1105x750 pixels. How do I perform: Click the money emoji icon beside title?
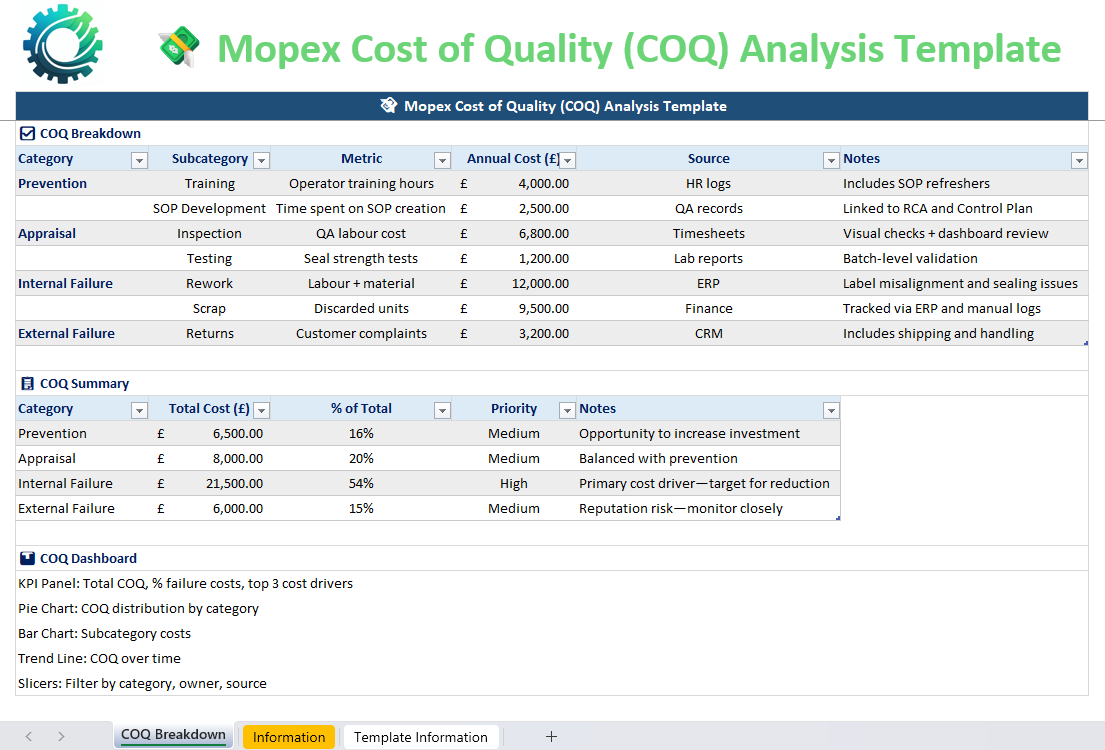[x=179, y=48]
